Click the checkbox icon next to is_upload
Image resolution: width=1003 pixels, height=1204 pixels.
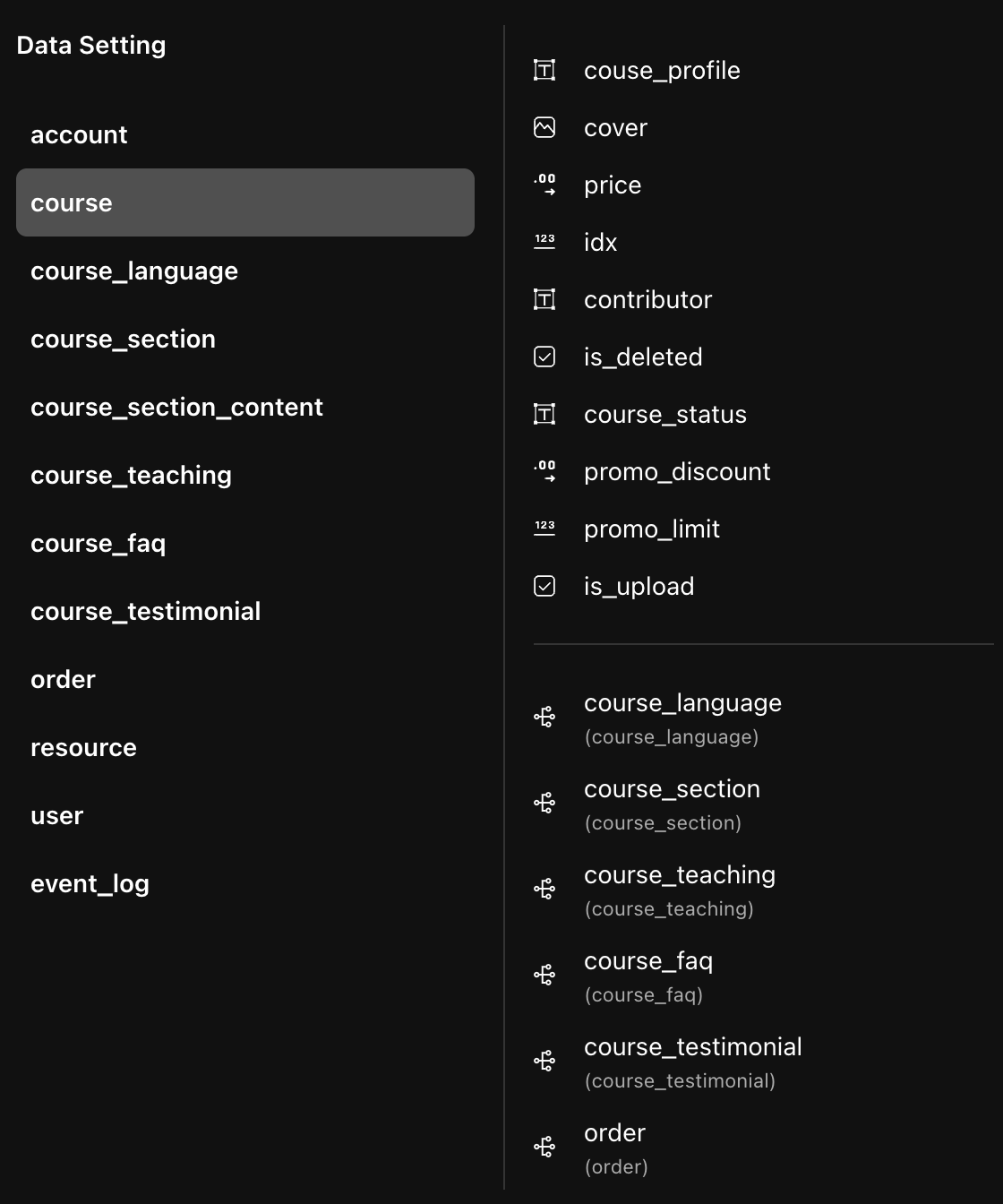tap(544, 586)
